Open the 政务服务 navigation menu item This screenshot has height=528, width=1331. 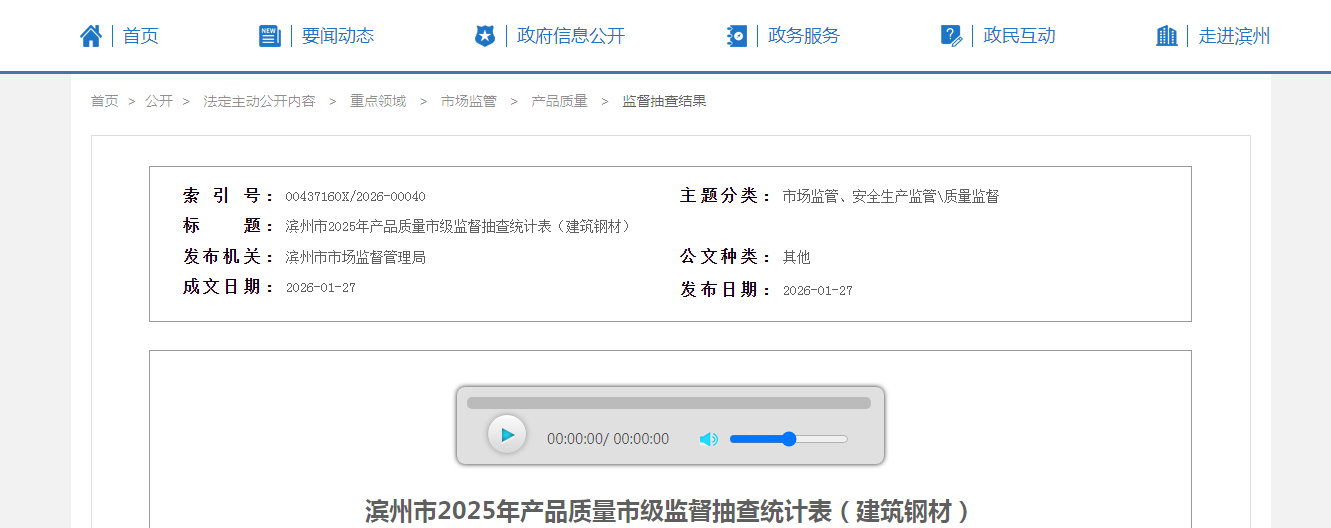coord(804,36)
